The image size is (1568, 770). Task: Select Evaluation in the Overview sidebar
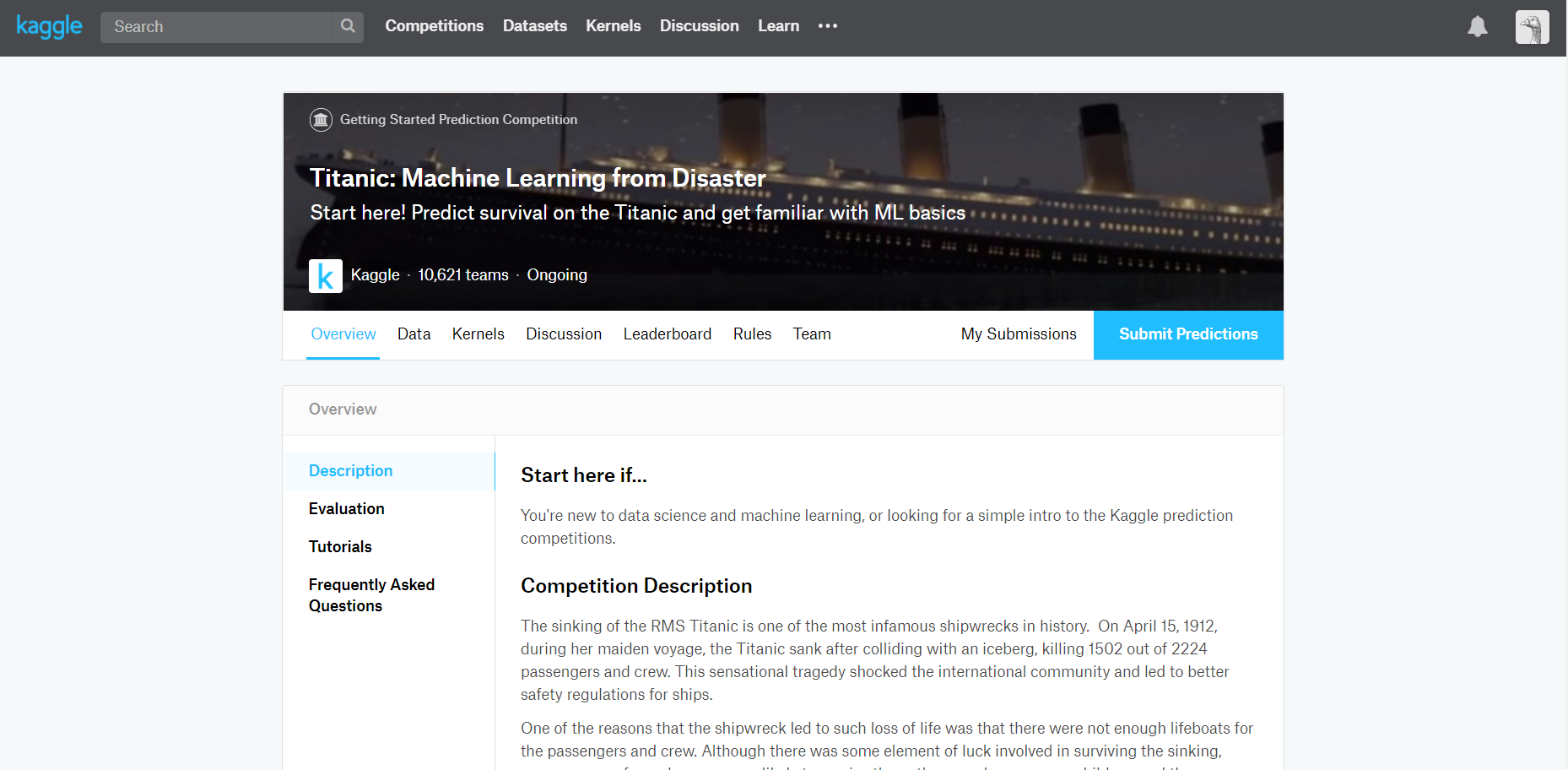click(x=346, y=508)
